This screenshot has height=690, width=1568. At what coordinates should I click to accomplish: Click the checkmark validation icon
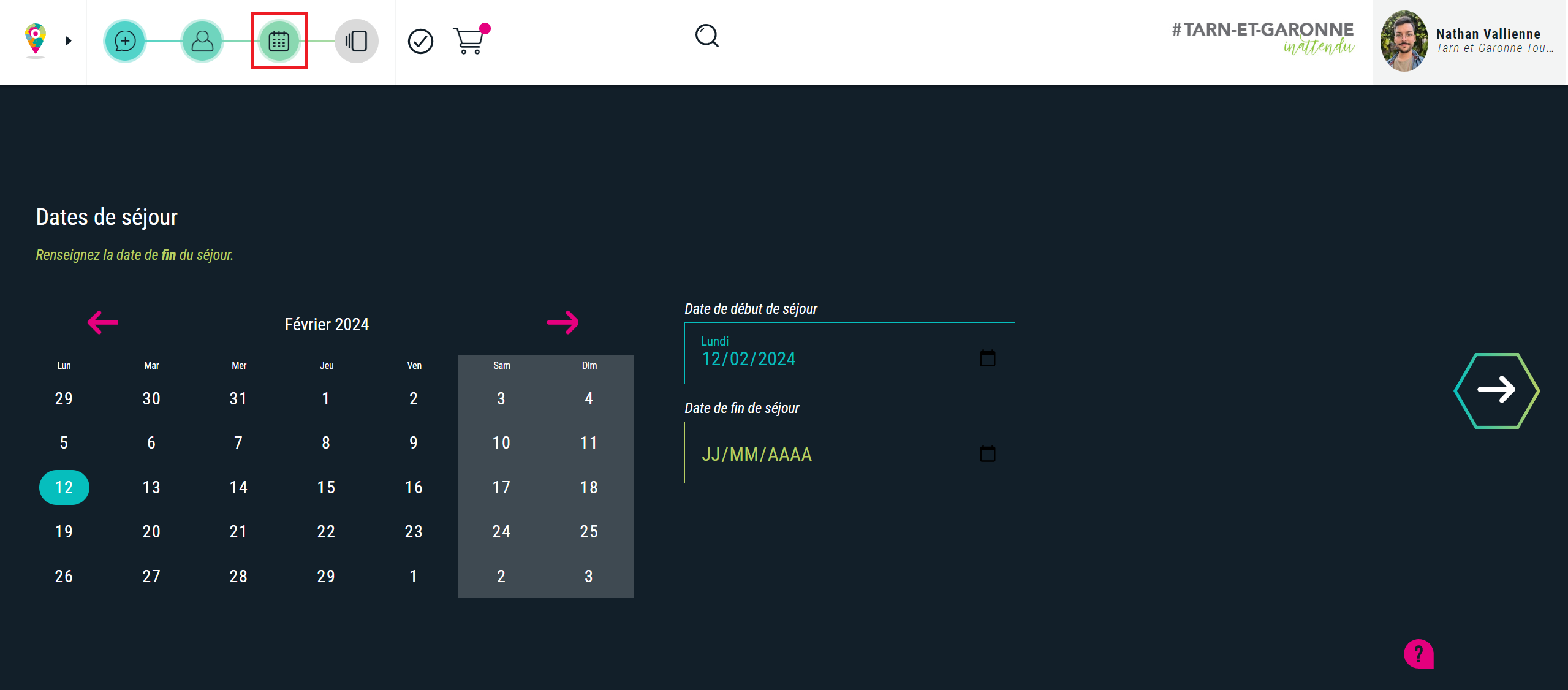point(420,41)
